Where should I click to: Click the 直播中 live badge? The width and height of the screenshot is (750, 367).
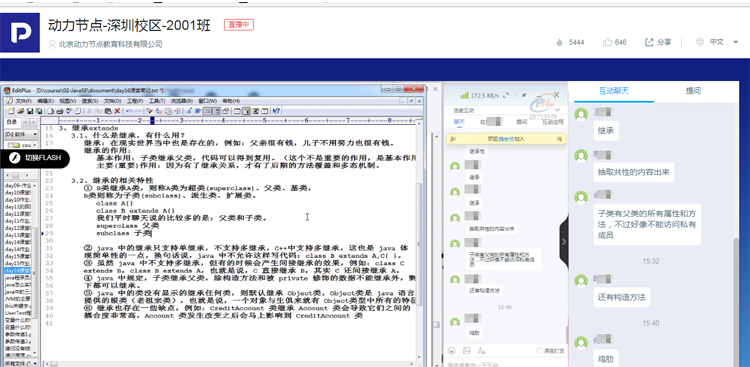(x=238, y=25)
